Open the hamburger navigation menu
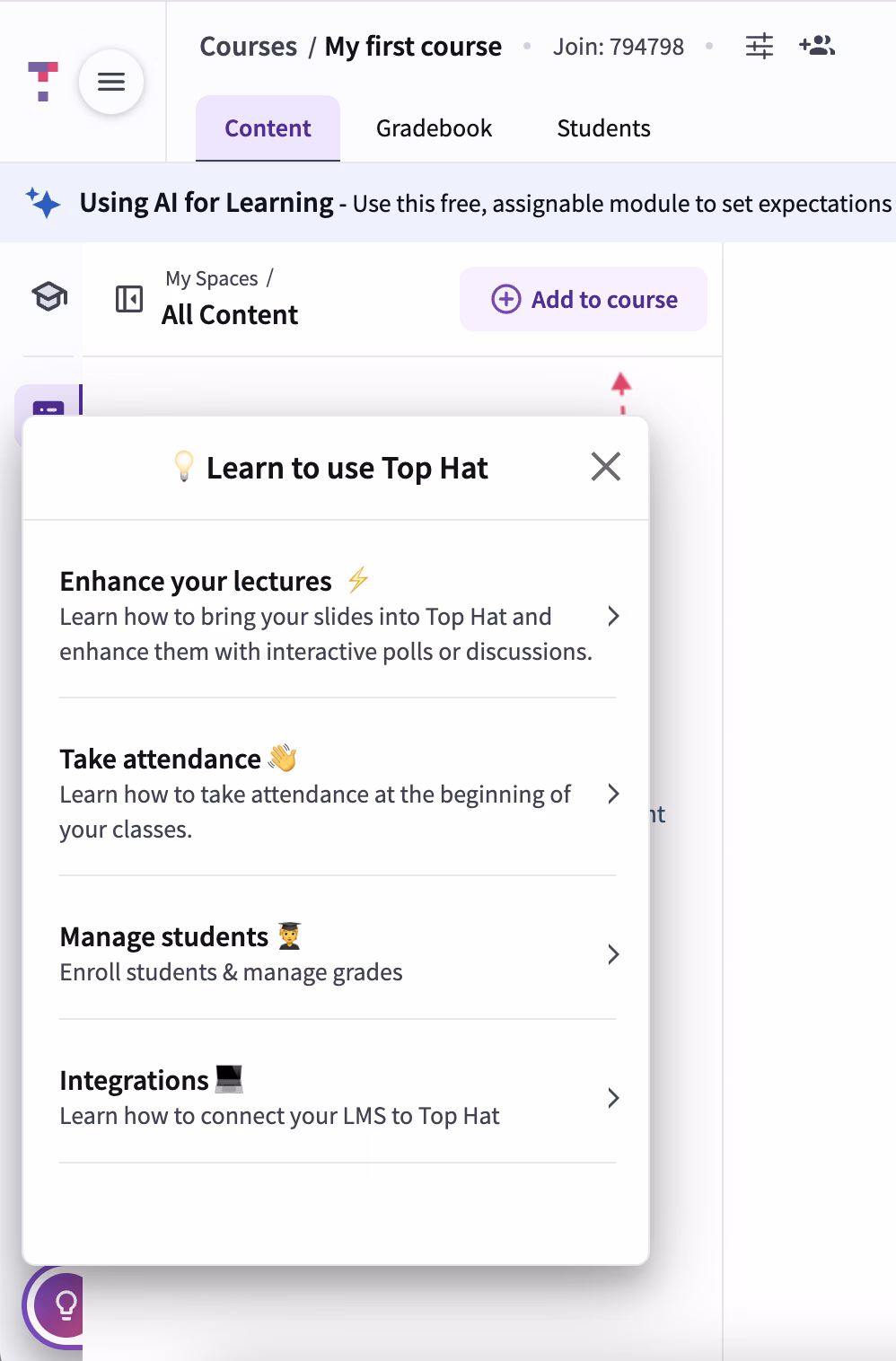This screenshot has height=1361, width=896. [110, 82]
